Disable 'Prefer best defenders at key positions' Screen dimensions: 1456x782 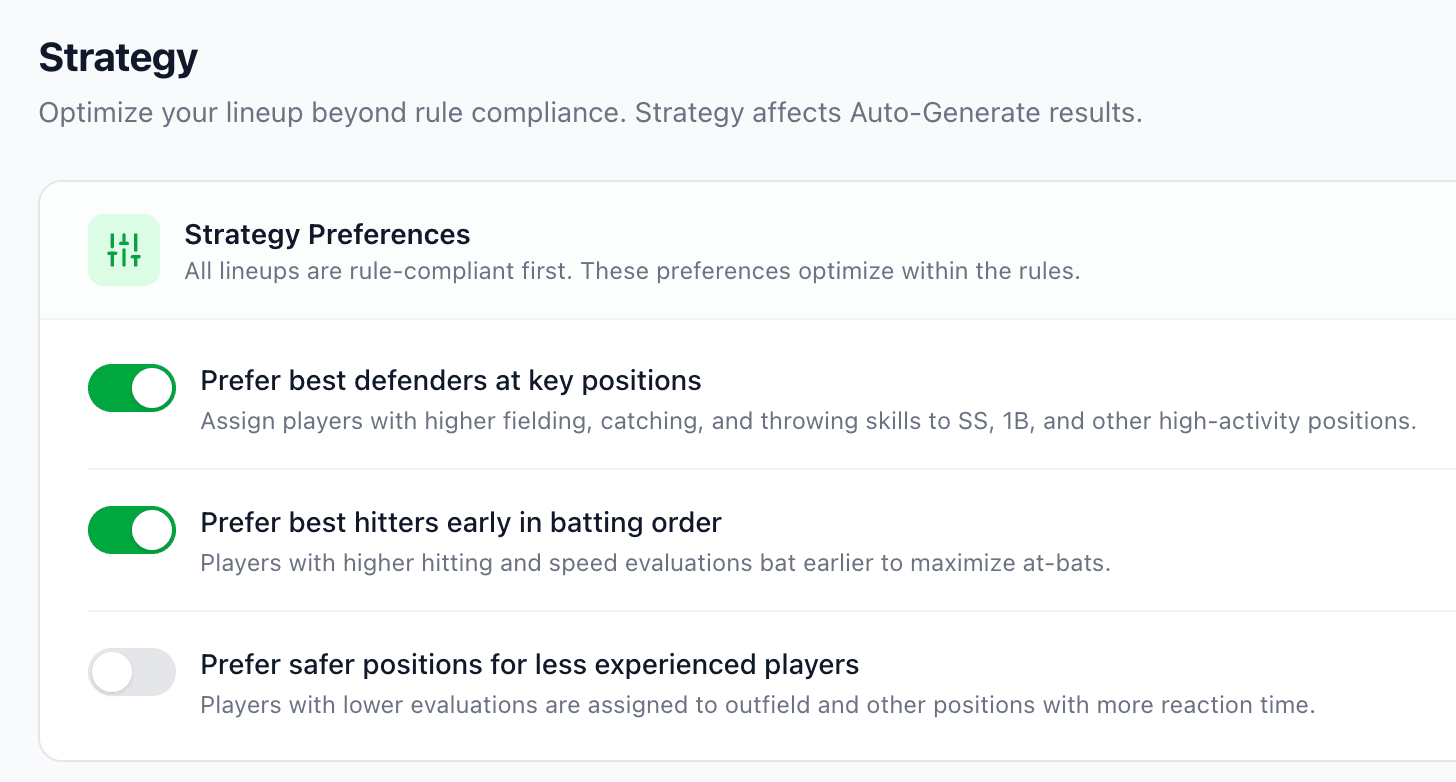pyautogui.click(x=131, y=388)
